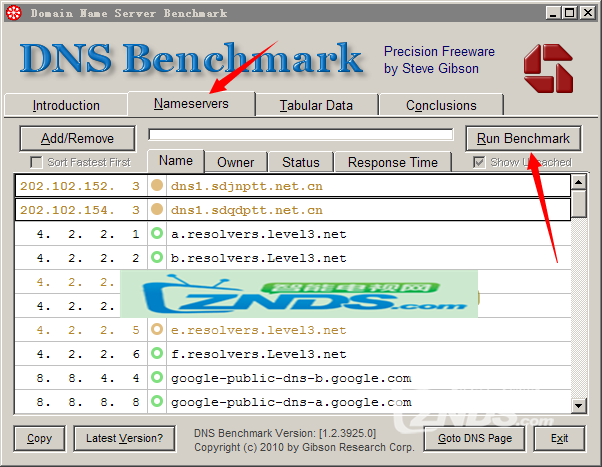Click hostname google-public-dns-a.google.com
Viewport: 602px width, 467px height.
(291, 402)
